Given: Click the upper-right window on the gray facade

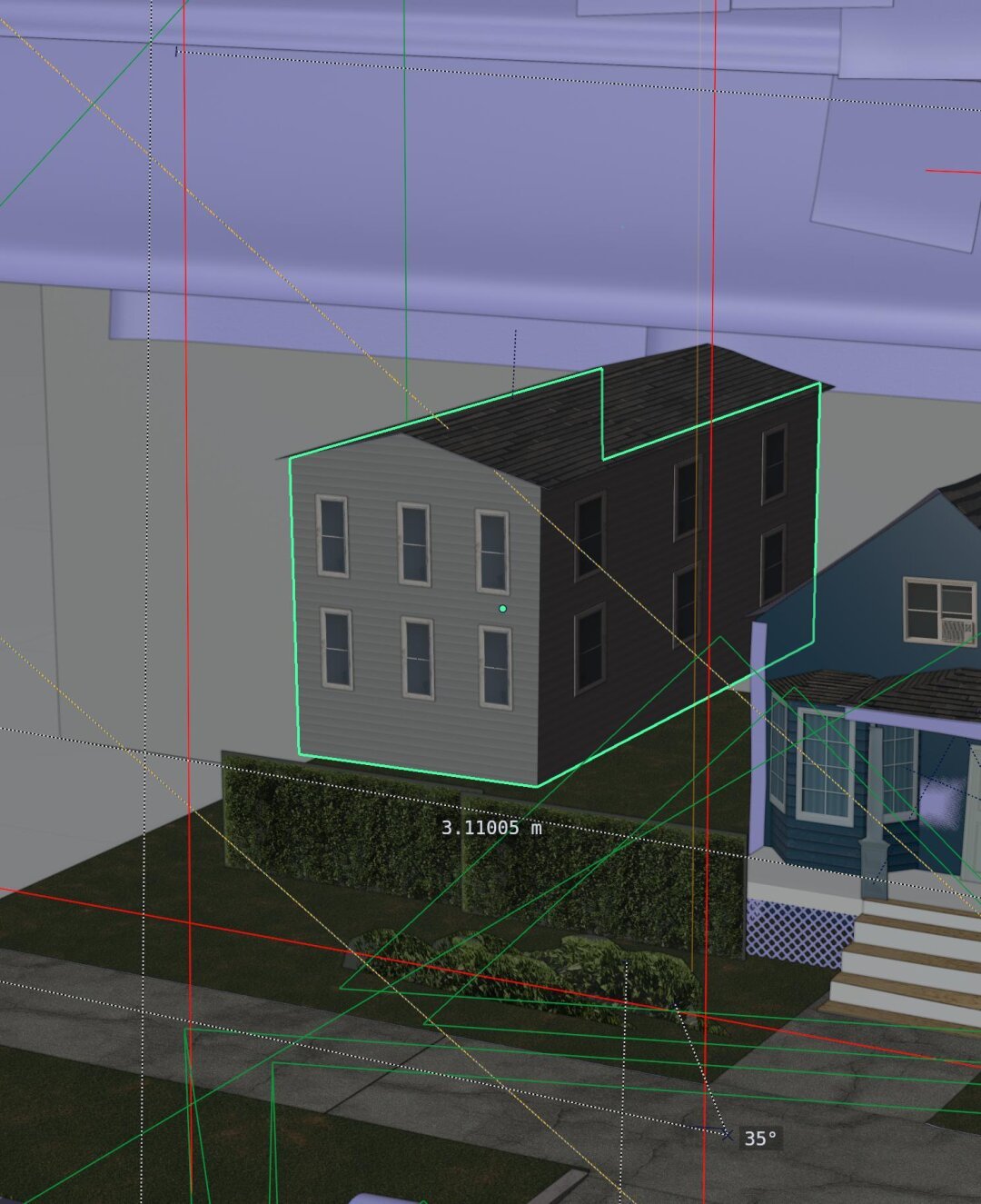Looking at the screenshot, I should coord(492,552).
